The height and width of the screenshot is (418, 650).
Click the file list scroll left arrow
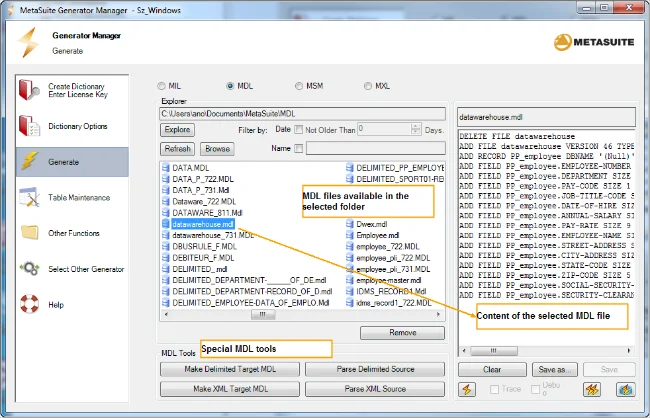[166, 315]
